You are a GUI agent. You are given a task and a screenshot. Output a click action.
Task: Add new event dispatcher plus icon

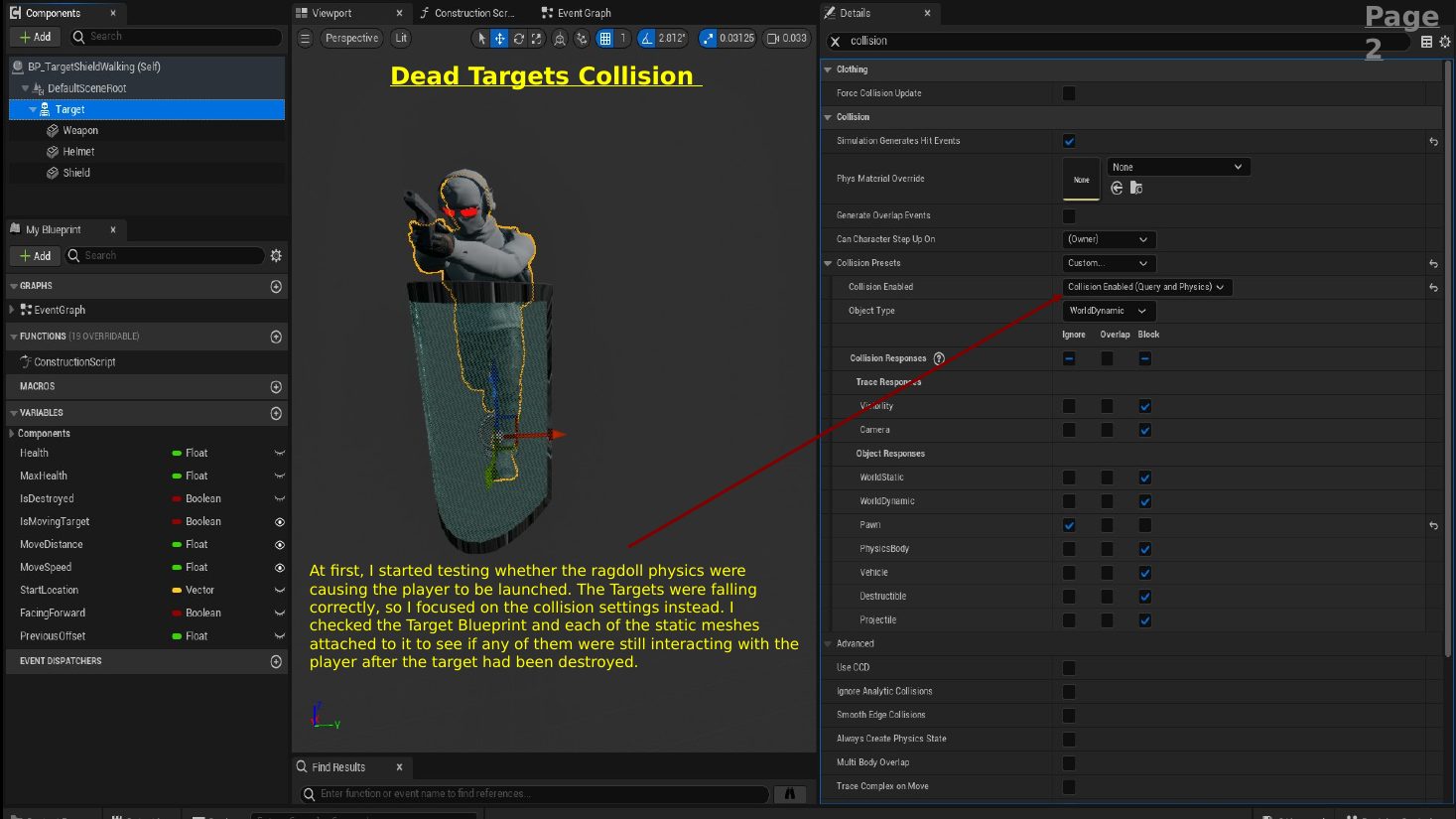click(x=276, y=661)
